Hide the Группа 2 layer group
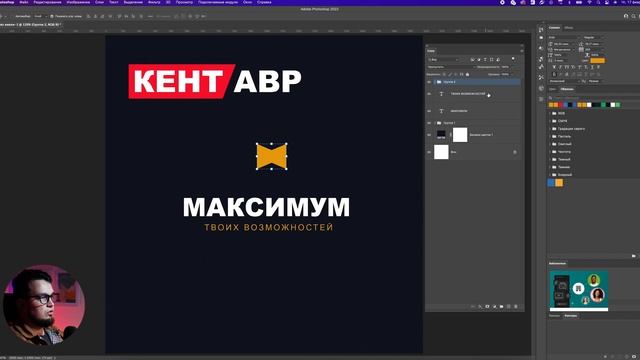Image resolution: width=640 pixels, height=360 pixels. point(429,82)
